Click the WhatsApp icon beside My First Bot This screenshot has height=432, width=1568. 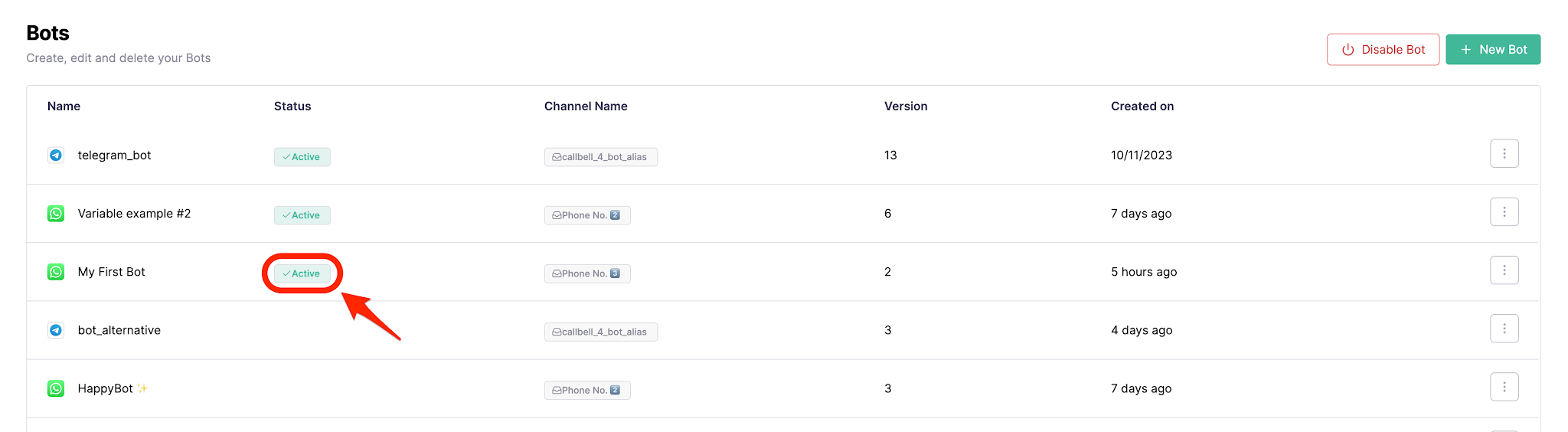point(56,272)
